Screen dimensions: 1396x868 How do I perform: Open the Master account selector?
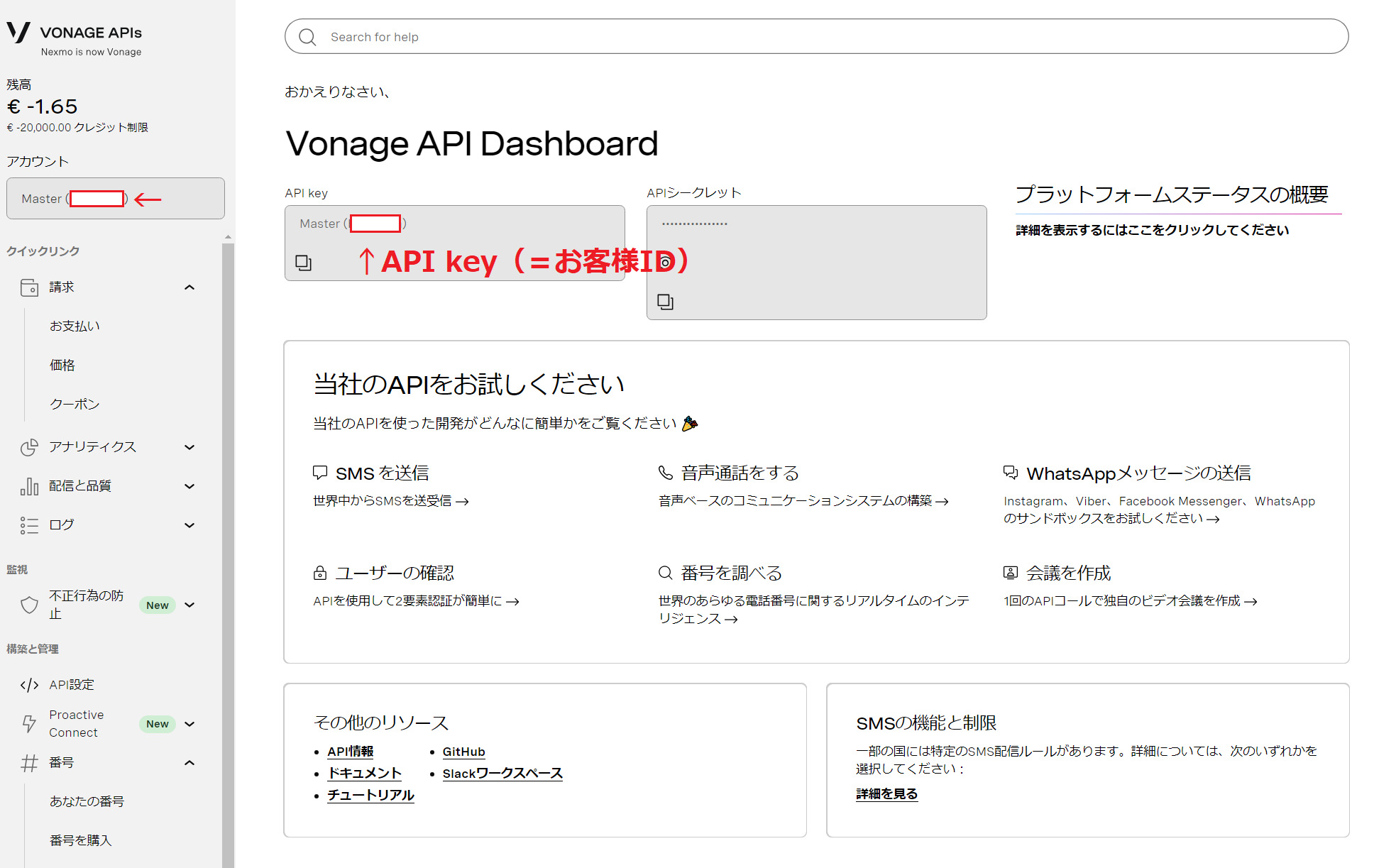(116, 199)
